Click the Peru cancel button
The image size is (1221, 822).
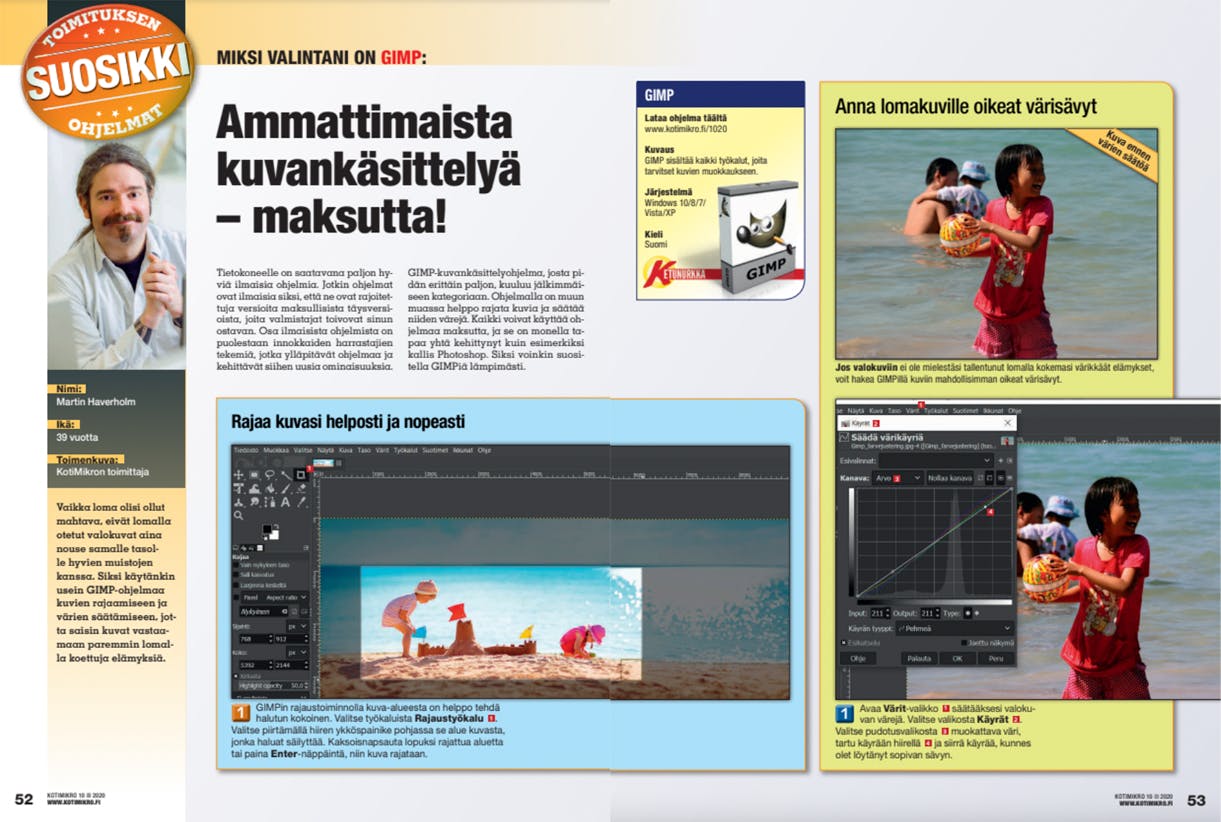(996, 659)
